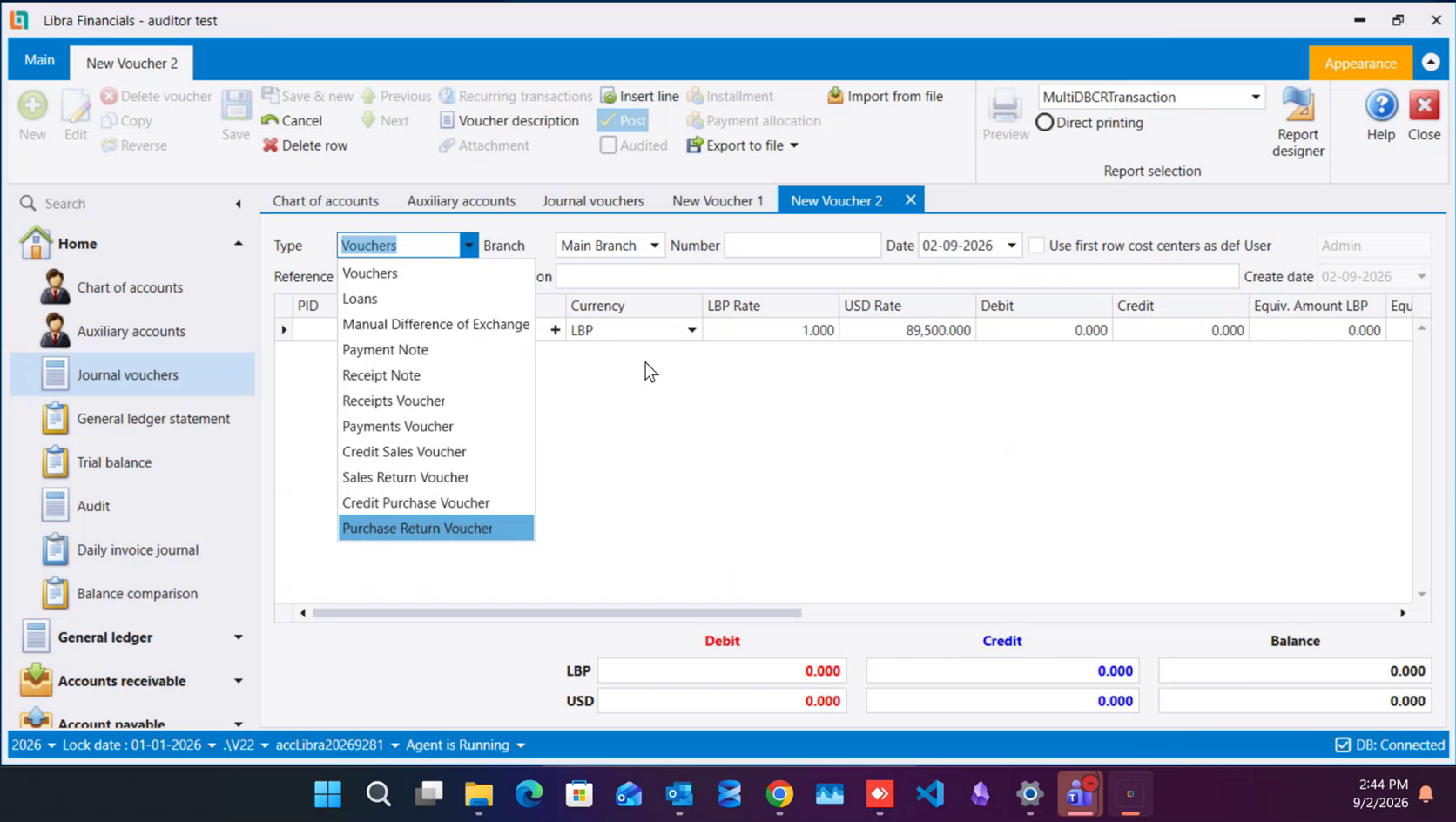Select Credit Sales Voucher option
This screenshot has height=822, width=1456.
click(x=435, y=452)
